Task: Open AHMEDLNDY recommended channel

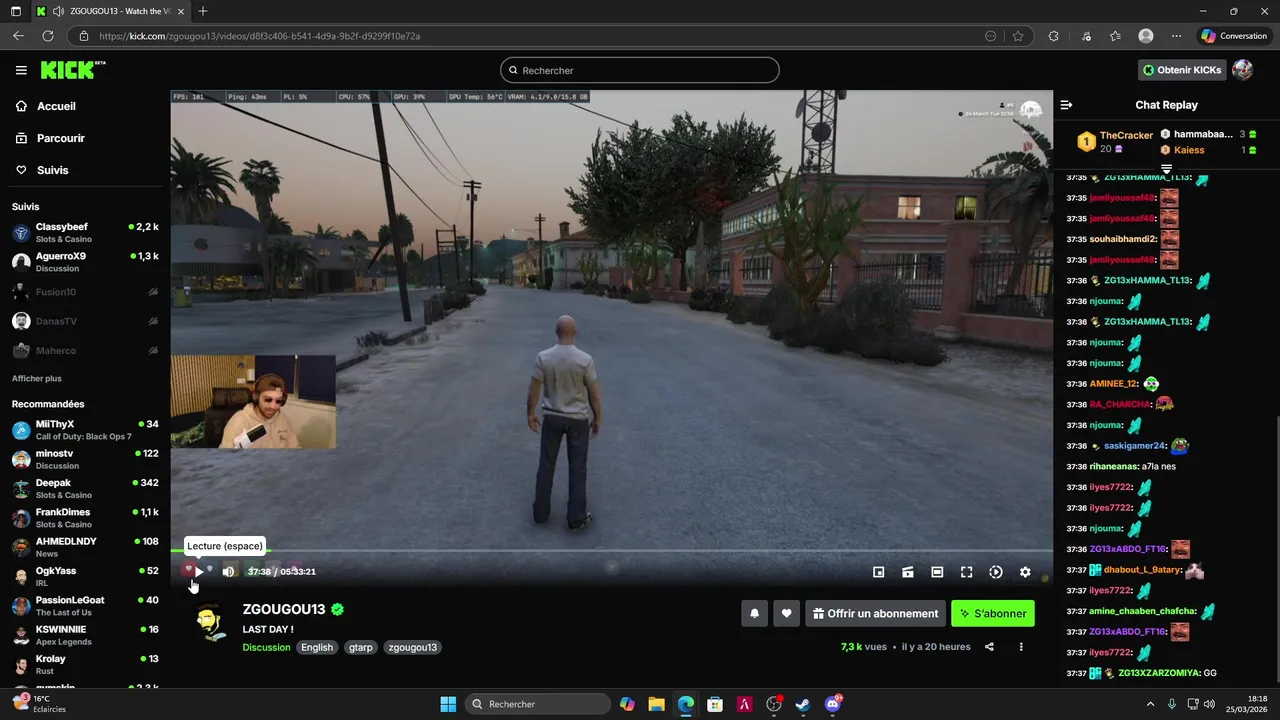Action: (x=85, y=547)
